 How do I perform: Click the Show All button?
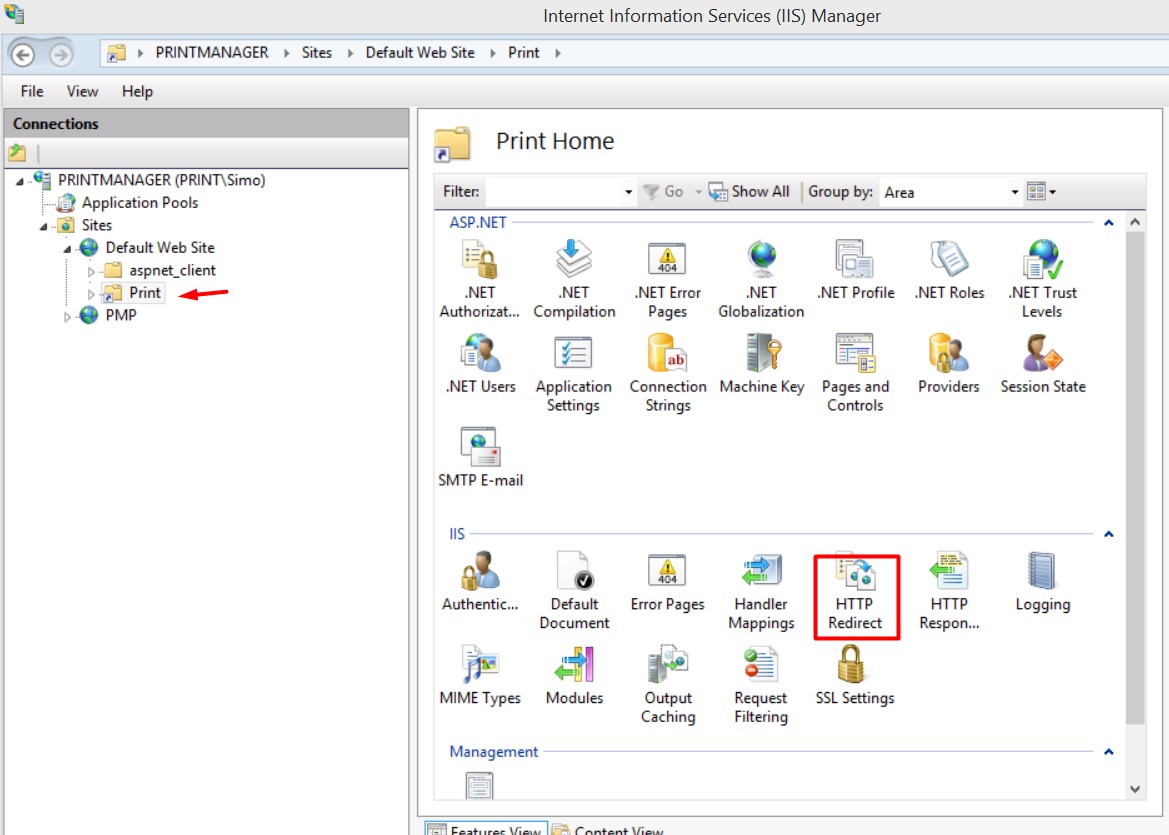(749, 192)
